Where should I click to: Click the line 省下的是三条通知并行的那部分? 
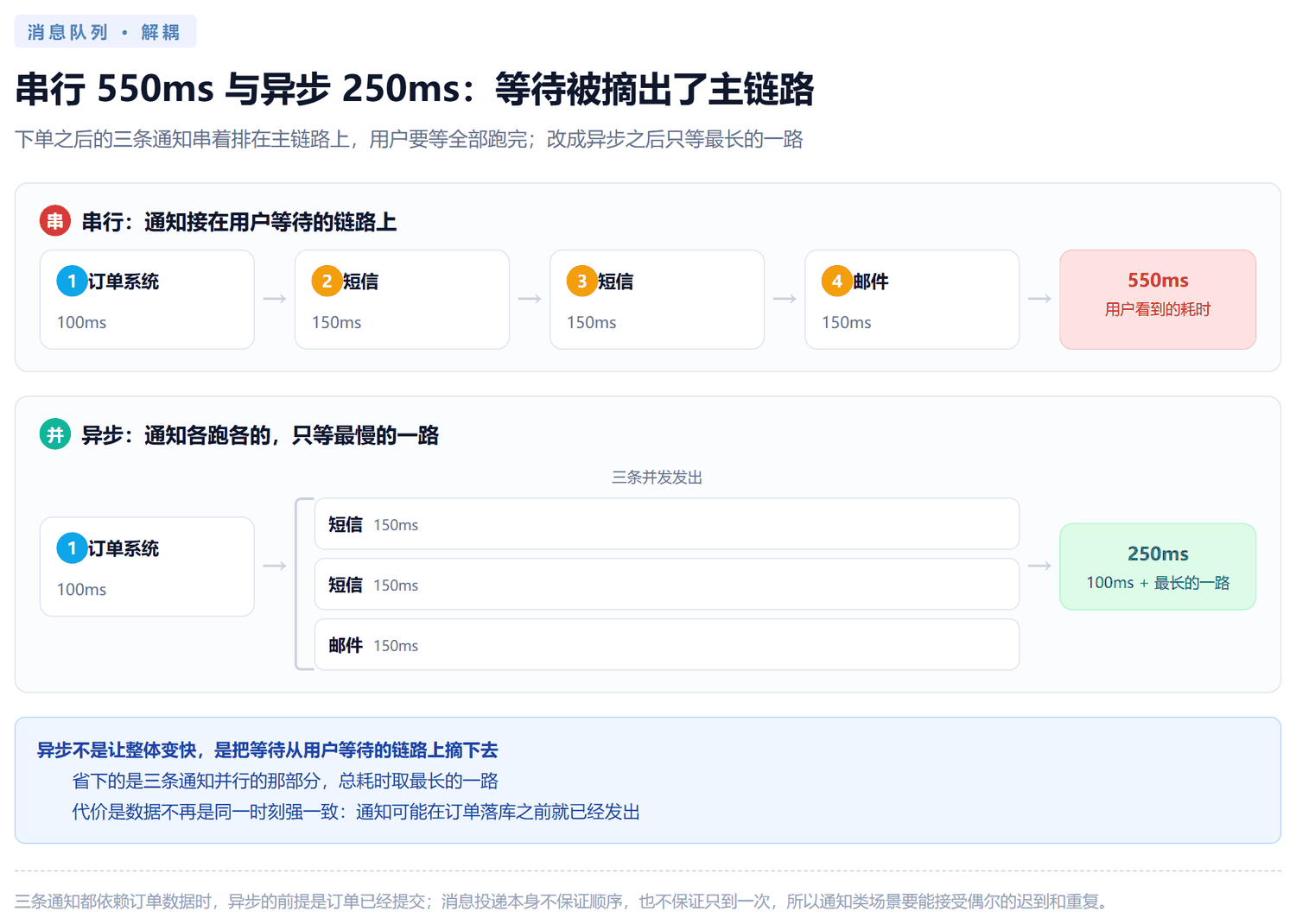[285, 781]
